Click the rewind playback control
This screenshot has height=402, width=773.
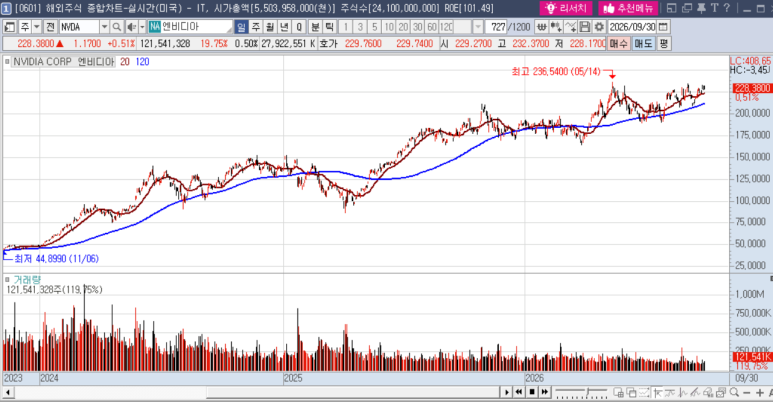519,392
